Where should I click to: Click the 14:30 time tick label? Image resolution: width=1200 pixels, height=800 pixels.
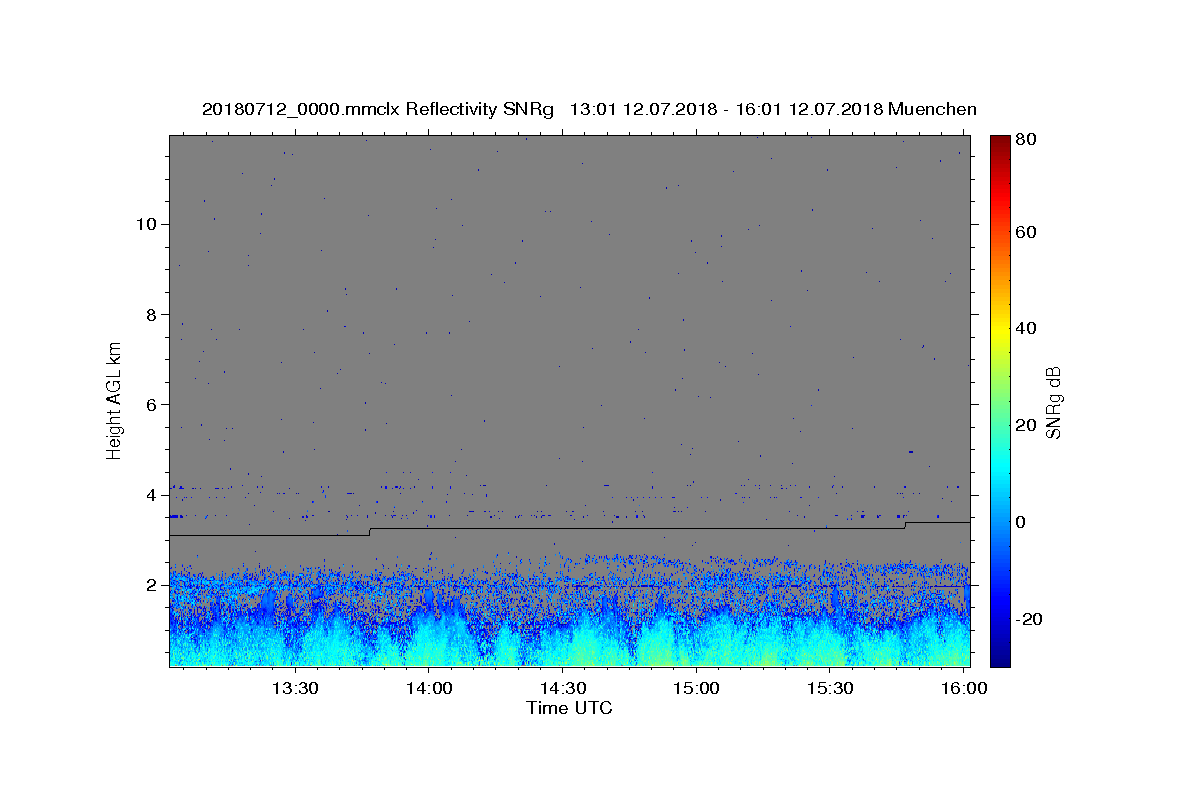(562, 688)
